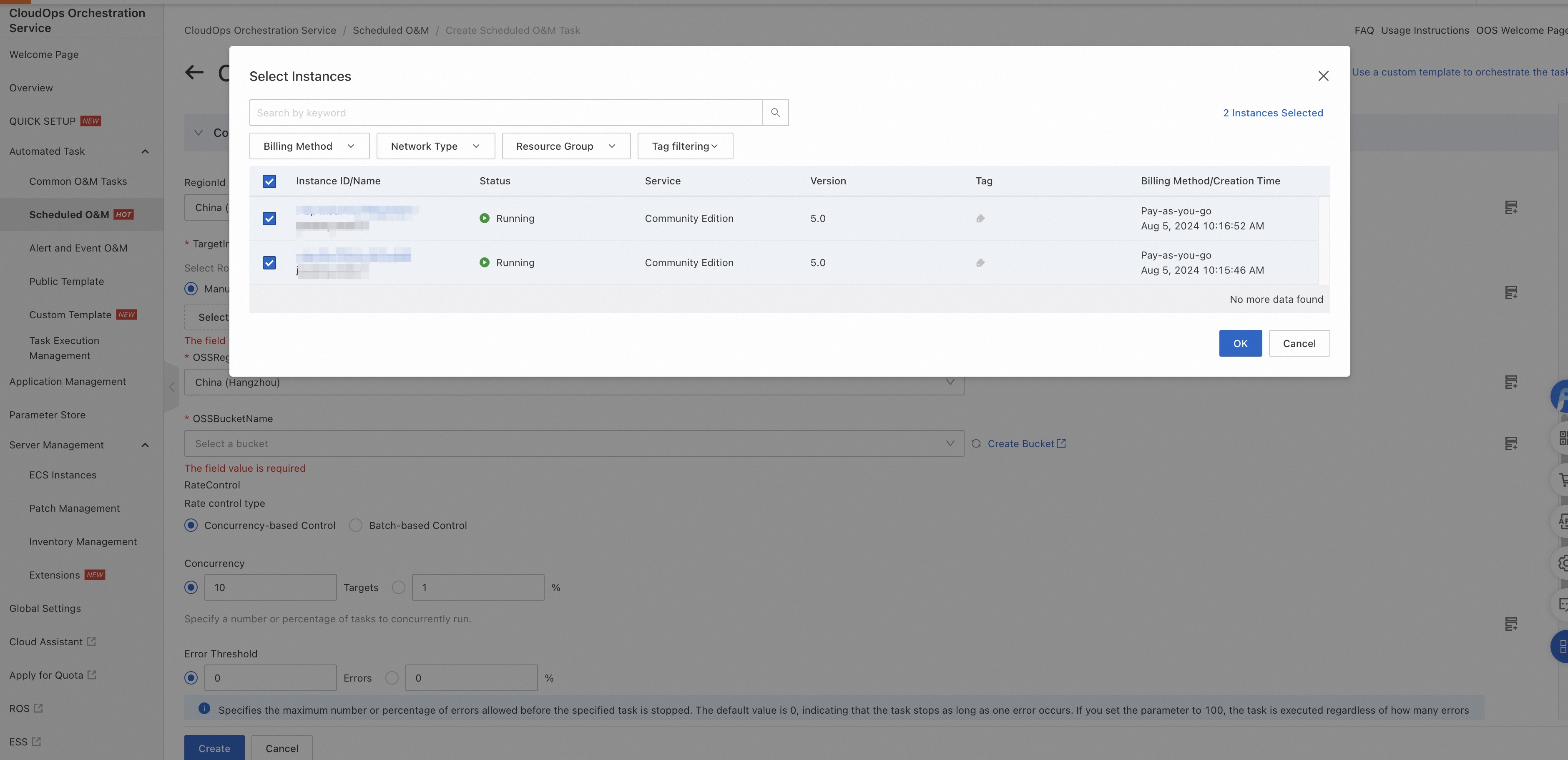Open Common O&M Tasks in sidebar
The height and width of the screenshot is (760, 1568).
78,181
